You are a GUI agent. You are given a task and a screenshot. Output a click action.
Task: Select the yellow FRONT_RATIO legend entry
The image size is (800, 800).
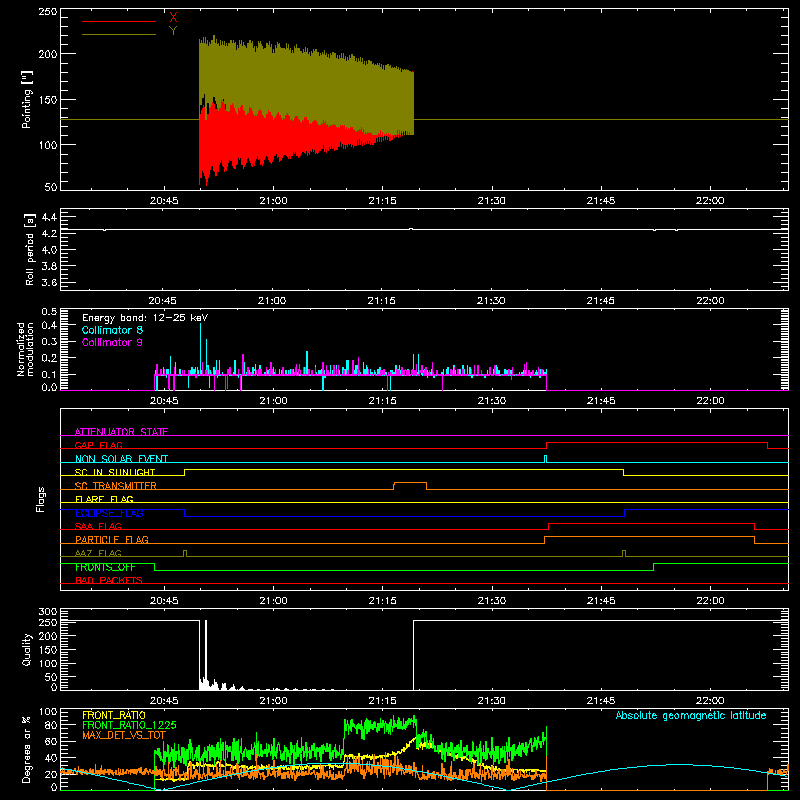tap(114, 715)
